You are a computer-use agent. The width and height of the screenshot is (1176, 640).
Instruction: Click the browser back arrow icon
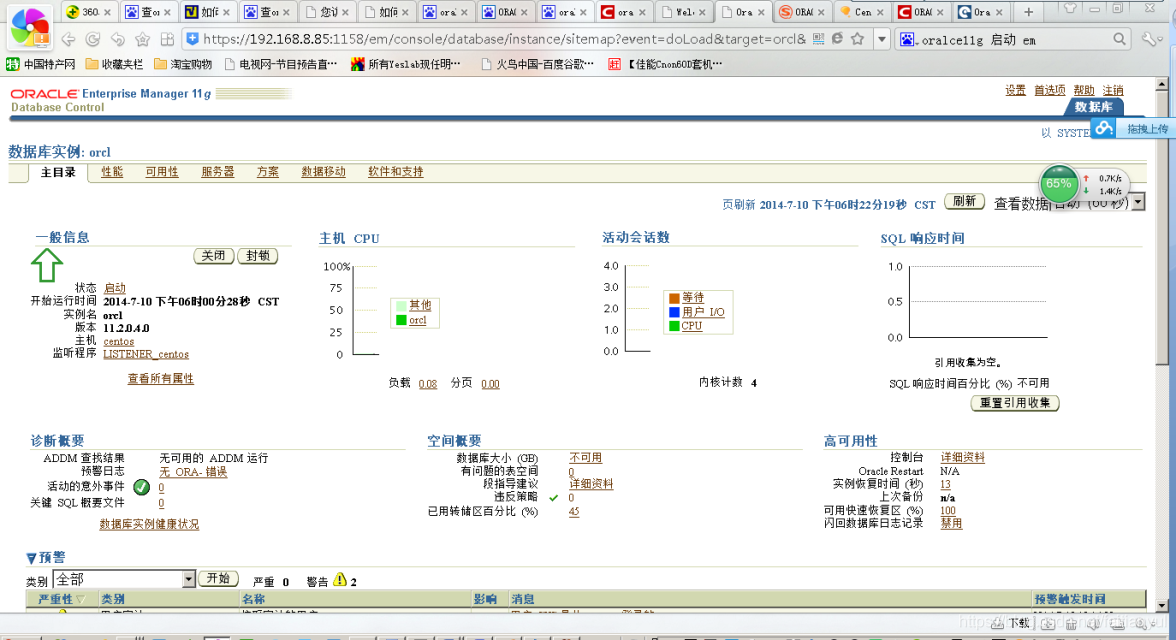click(x=68, y=39)
